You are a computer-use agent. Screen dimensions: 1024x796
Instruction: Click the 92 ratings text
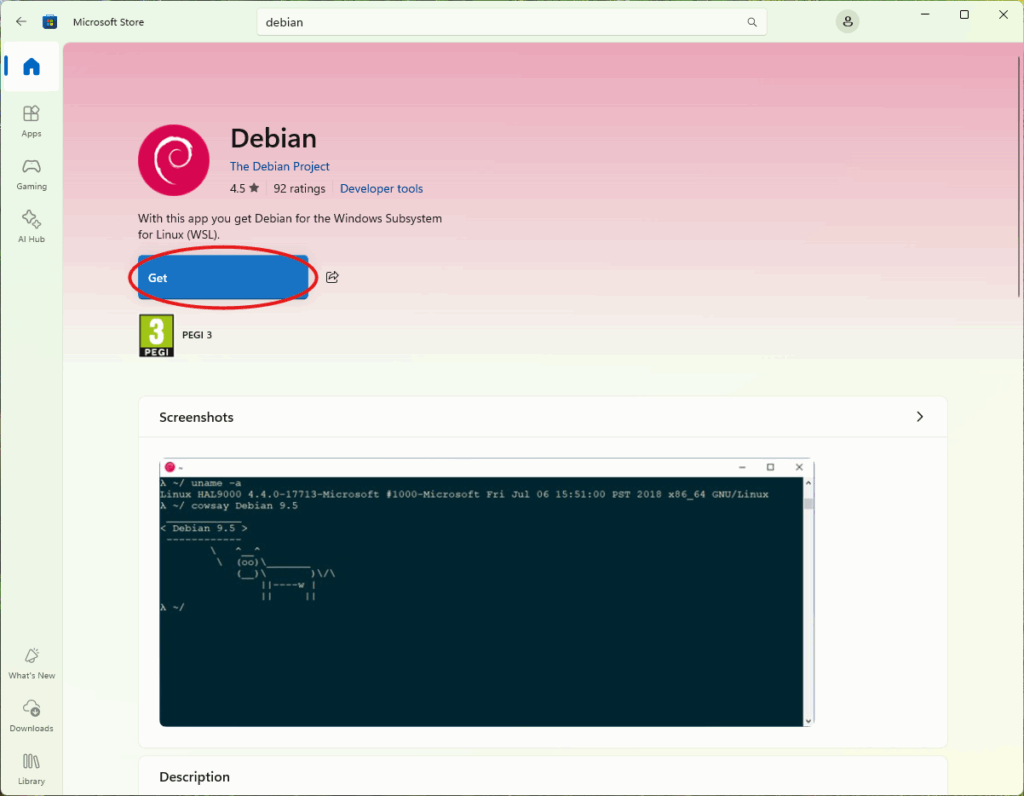pyautogui.click(x=299, y=189)
